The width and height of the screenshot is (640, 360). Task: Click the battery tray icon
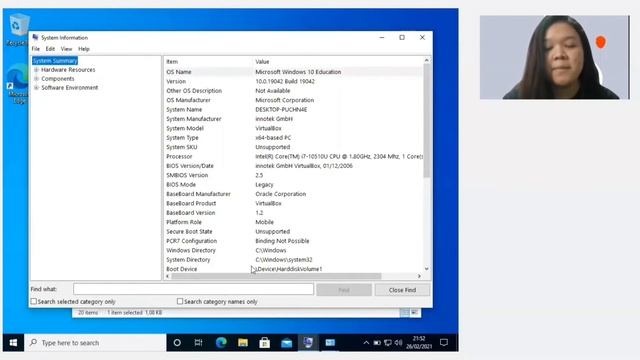click(377, 343)
